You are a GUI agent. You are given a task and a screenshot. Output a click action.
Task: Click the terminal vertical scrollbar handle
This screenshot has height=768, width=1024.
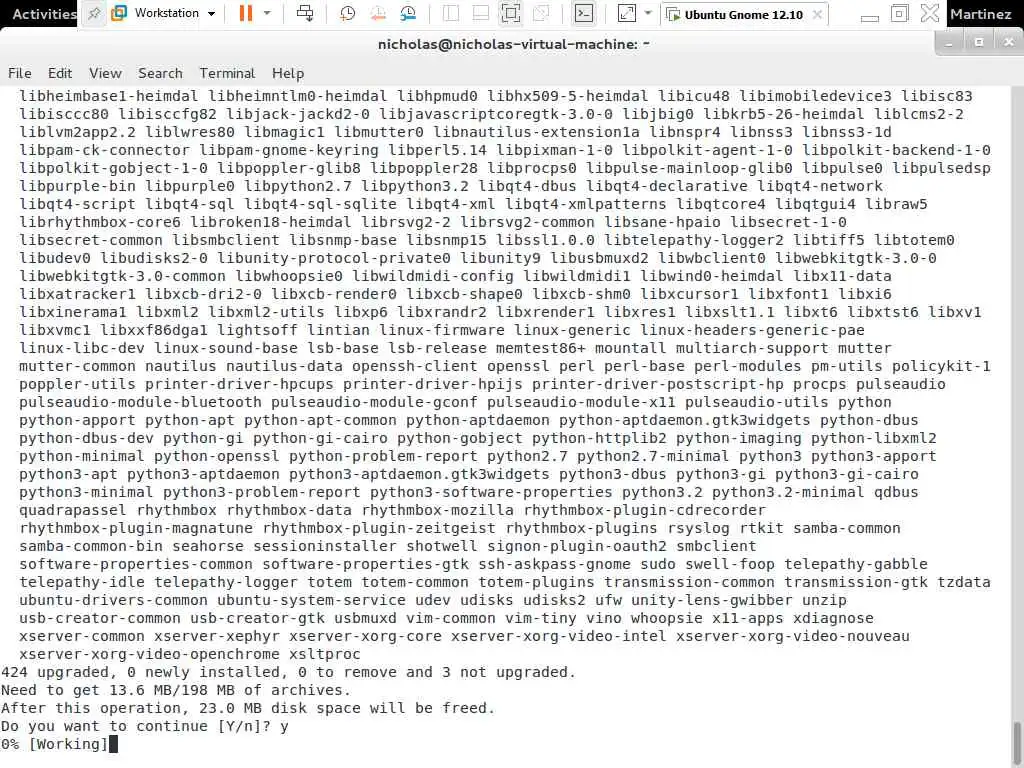pyautogui.click(x=1017, y=744)
